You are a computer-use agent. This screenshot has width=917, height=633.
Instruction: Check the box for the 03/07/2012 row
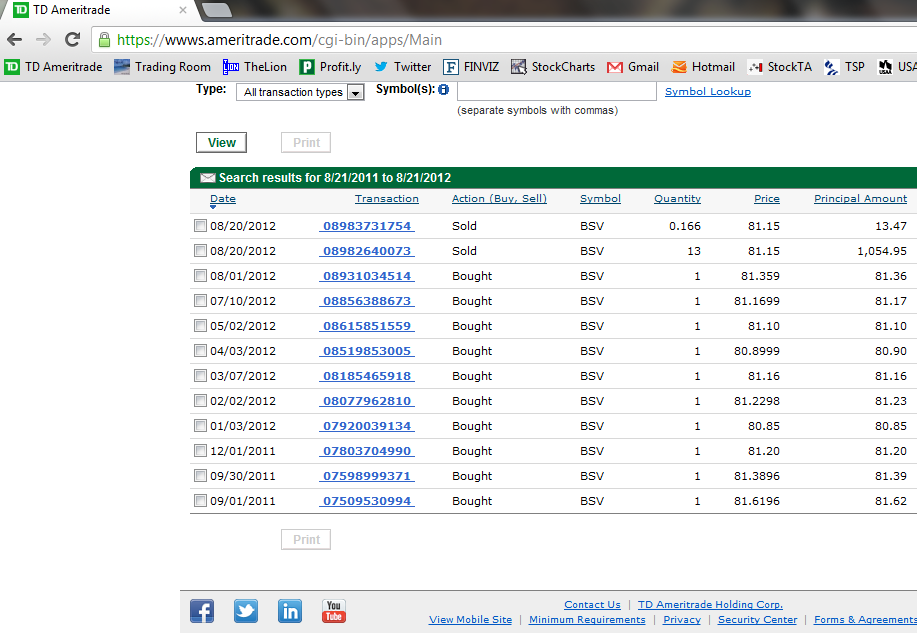[200, 376]
